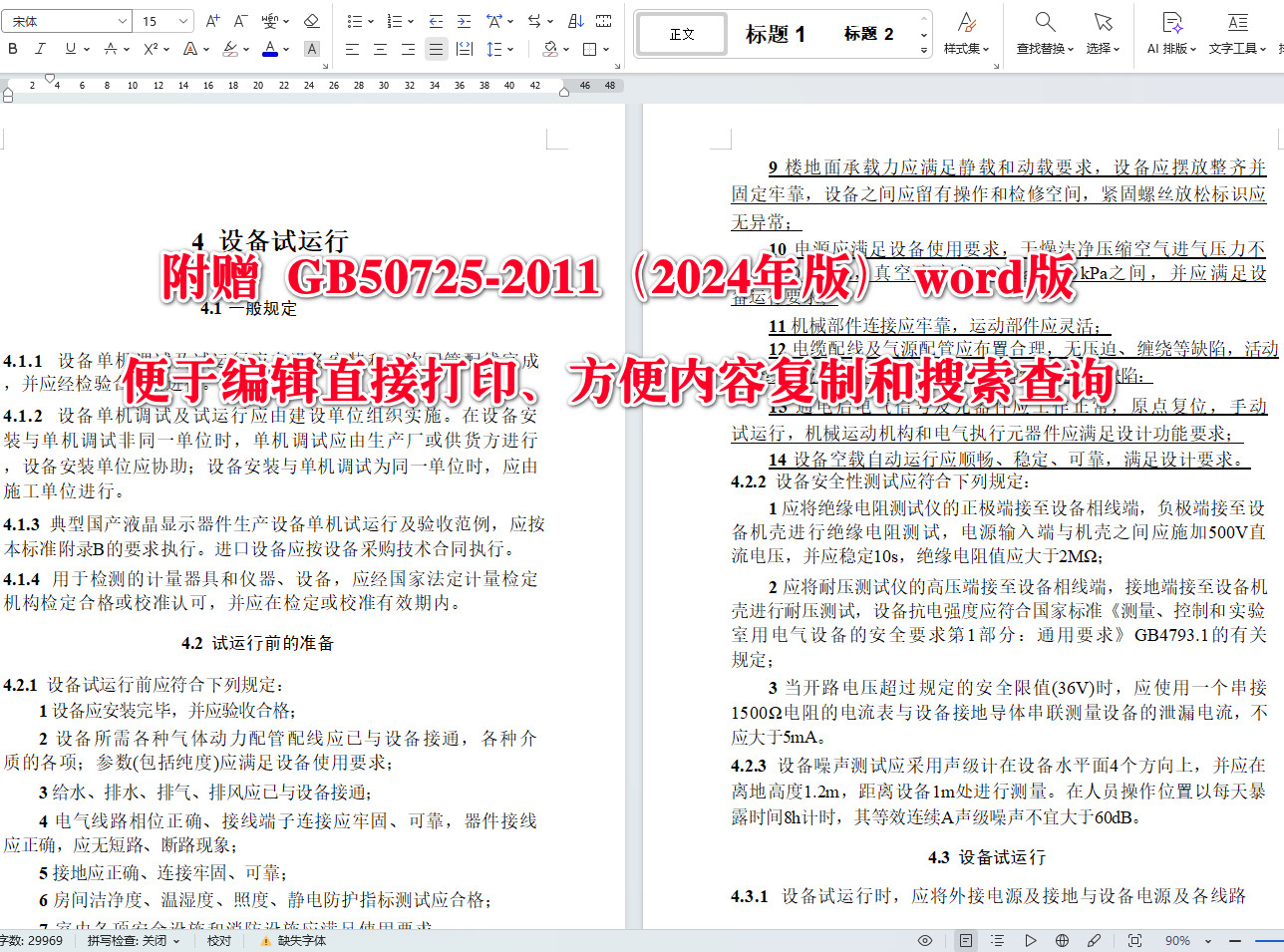The width and height of the screenshot is (1284, 952).
Task: Click distributed alignment icon
Action: coord(465,49)
